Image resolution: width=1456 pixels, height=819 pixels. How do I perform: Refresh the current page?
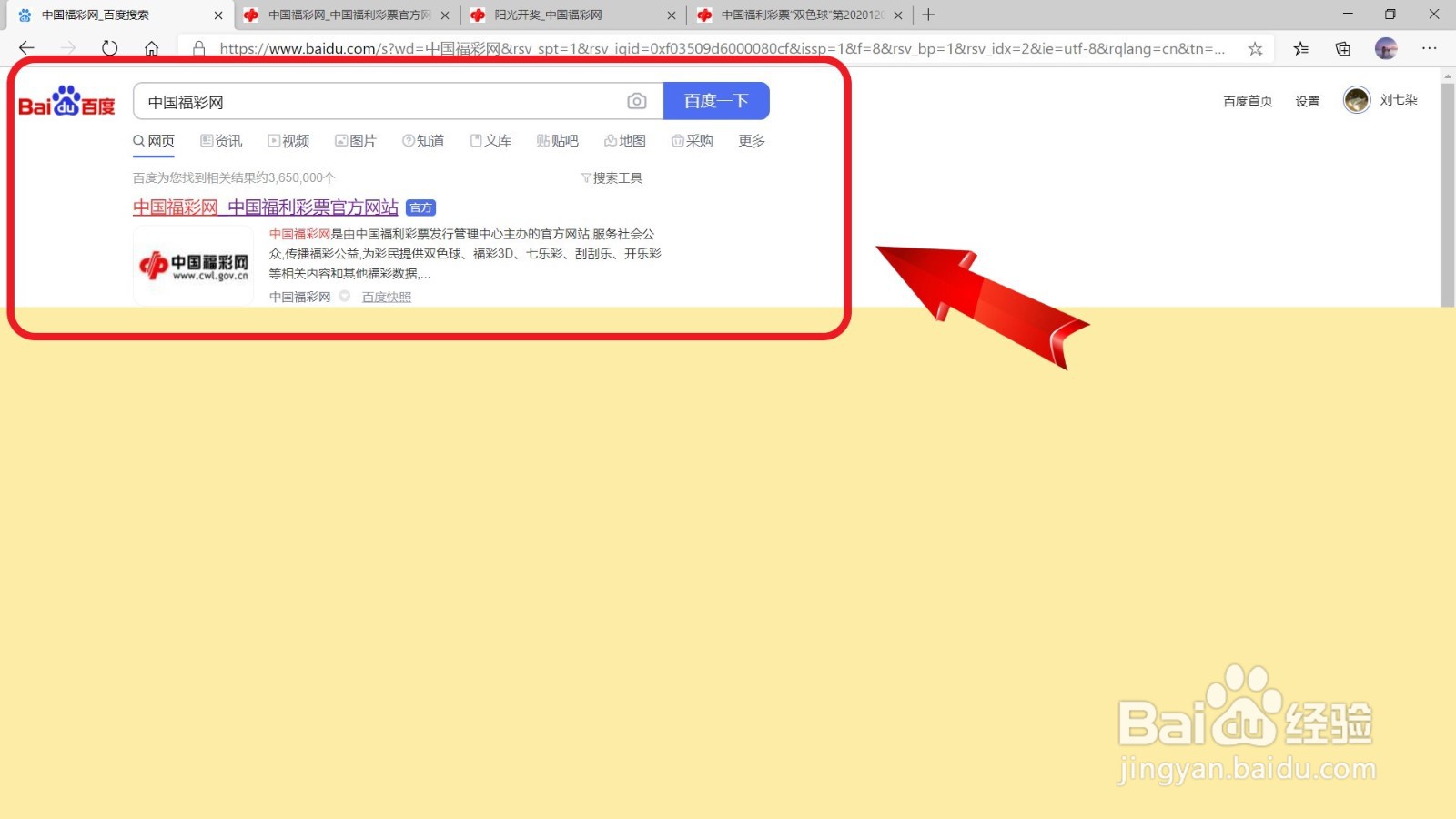[109, 48]
